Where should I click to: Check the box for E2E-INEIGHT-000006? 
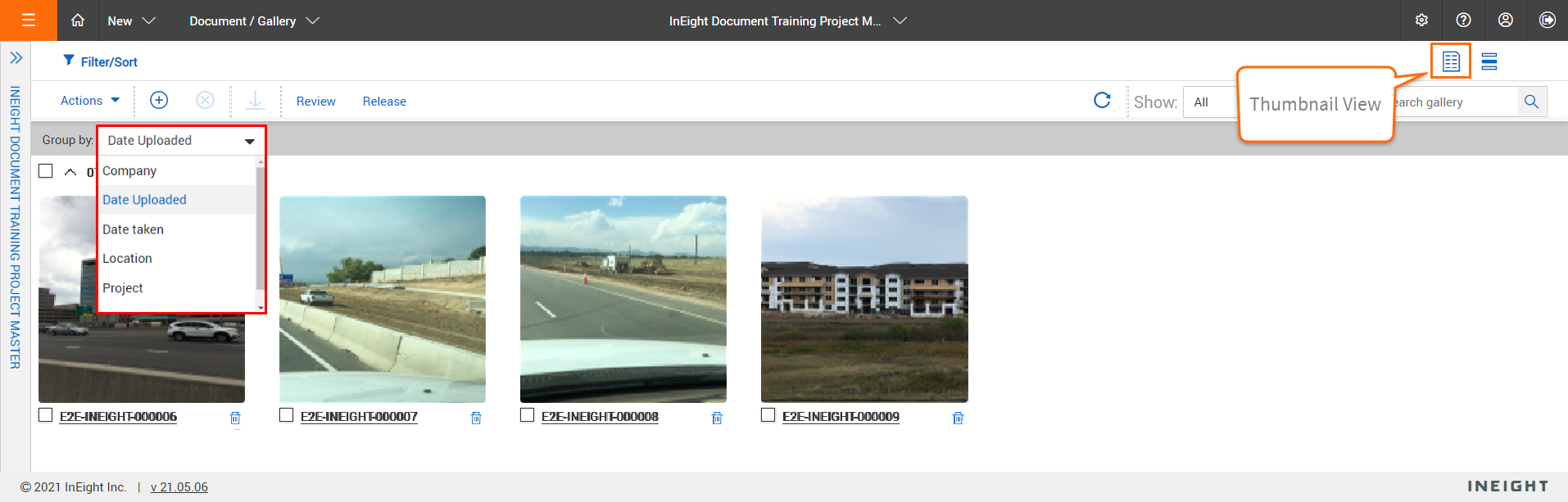[x=46, y=415]
